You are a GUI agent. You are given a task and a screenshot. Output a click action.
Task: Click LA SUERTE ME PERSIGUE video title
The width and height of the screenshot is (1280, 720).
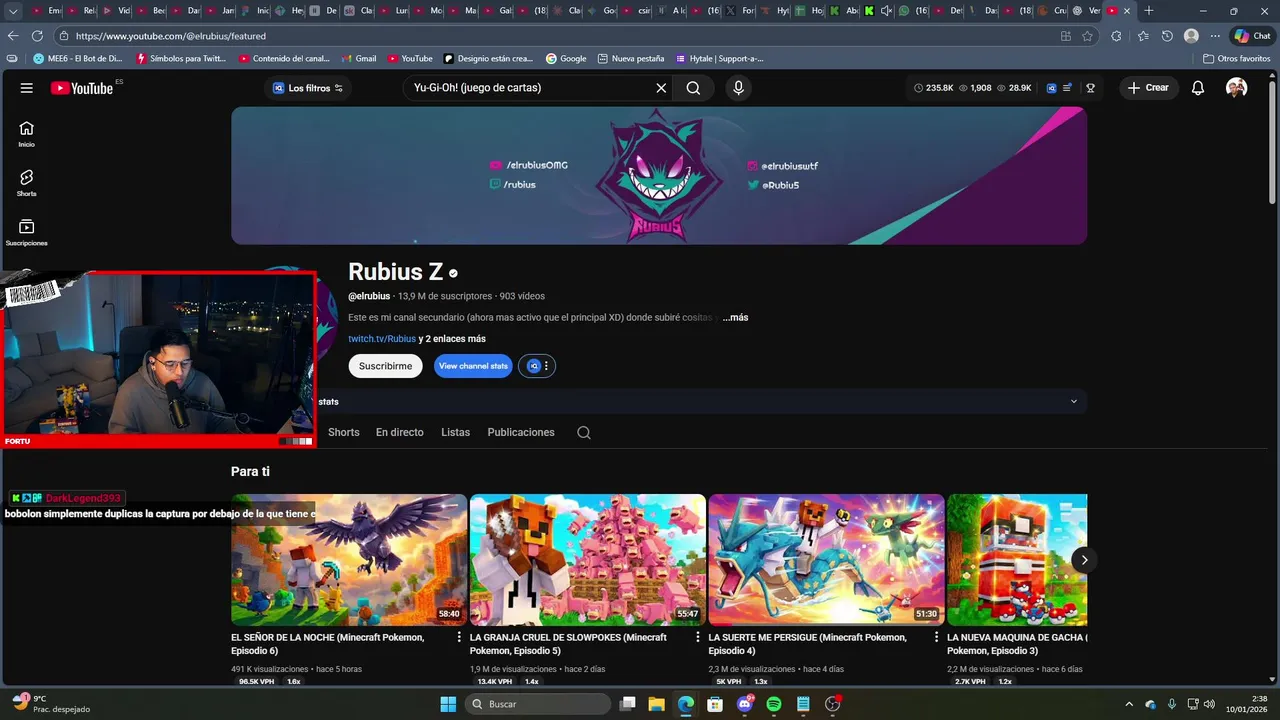pos(808,643)
